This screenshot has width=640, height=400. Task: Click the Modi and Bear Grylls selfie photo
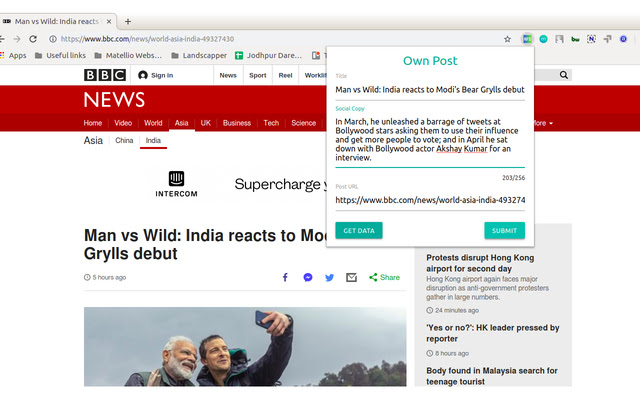coord(245,347)
